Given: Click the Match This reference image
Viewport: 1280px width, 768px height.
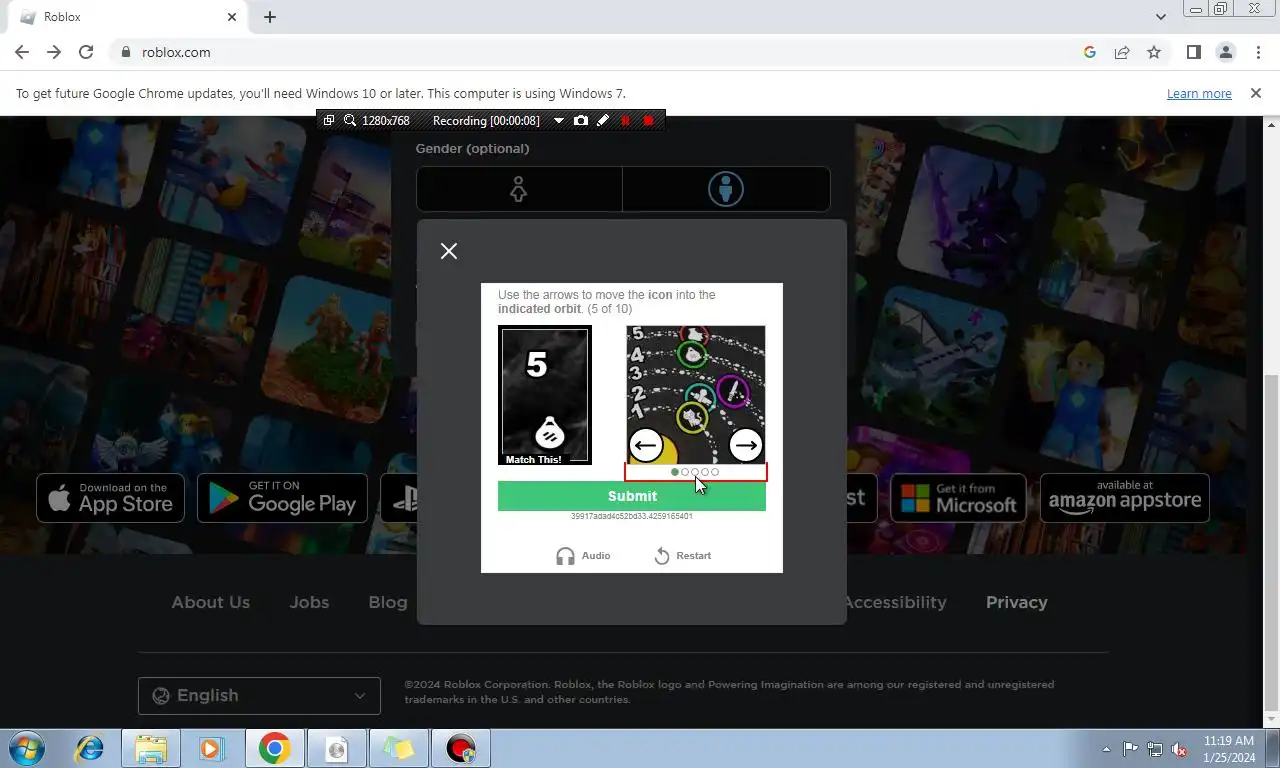Looking at the screenshot, I should [x=545, y=395].
